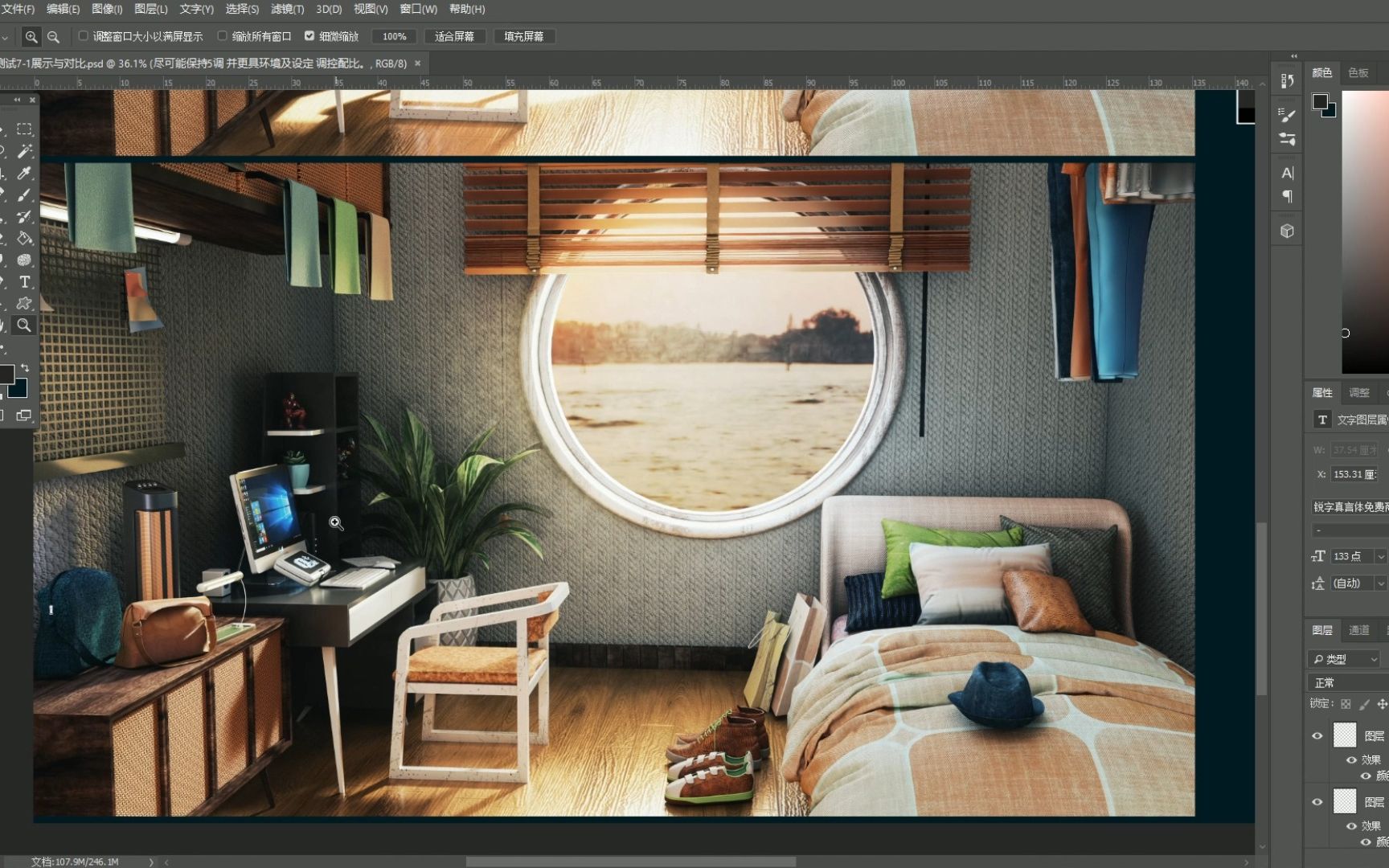Image resolution: width=1389 pixels, height=868 pixels.
Task: Hide the second 图层 layer eye
Action: pyautogui.click(x=1317, y=801)
